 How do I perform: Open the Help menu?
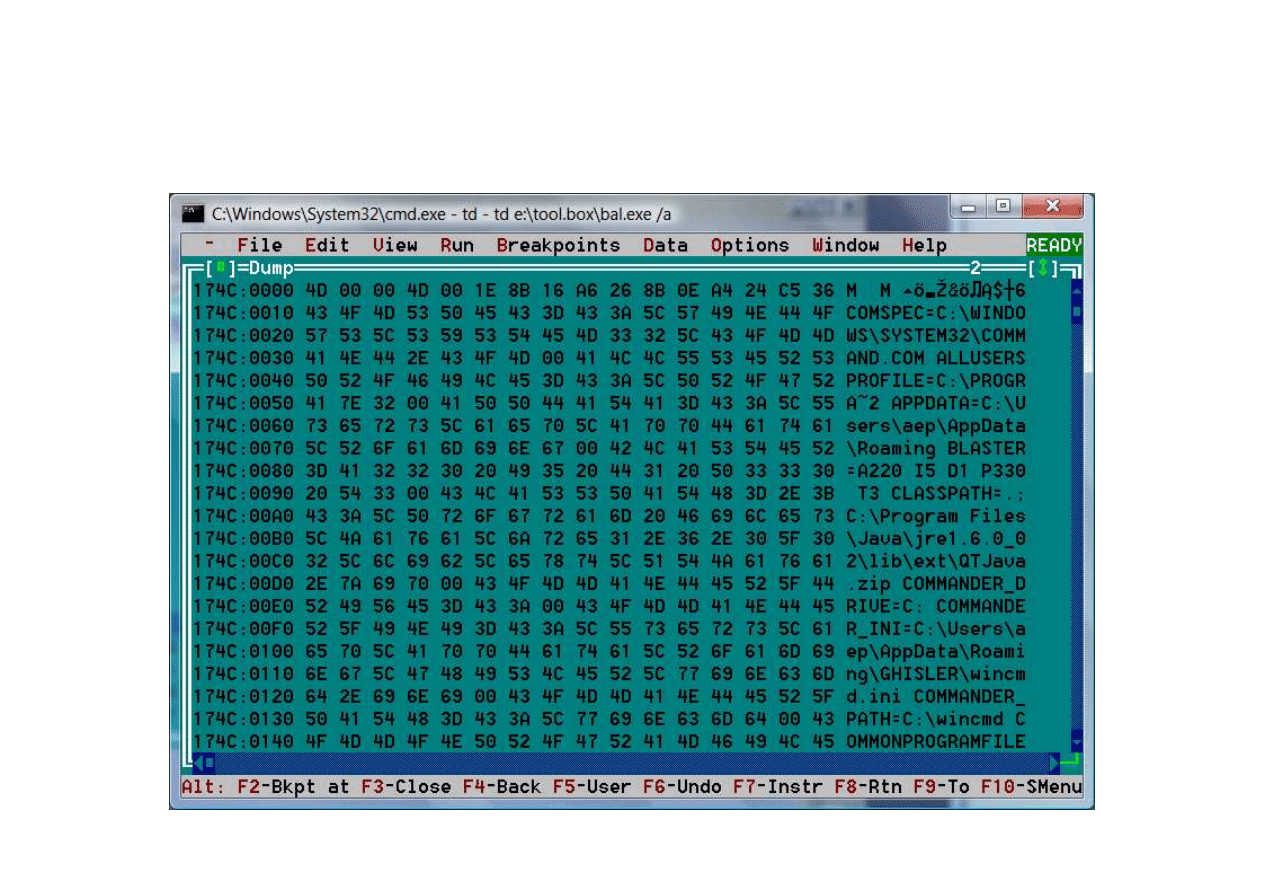(x=924, y=246)
